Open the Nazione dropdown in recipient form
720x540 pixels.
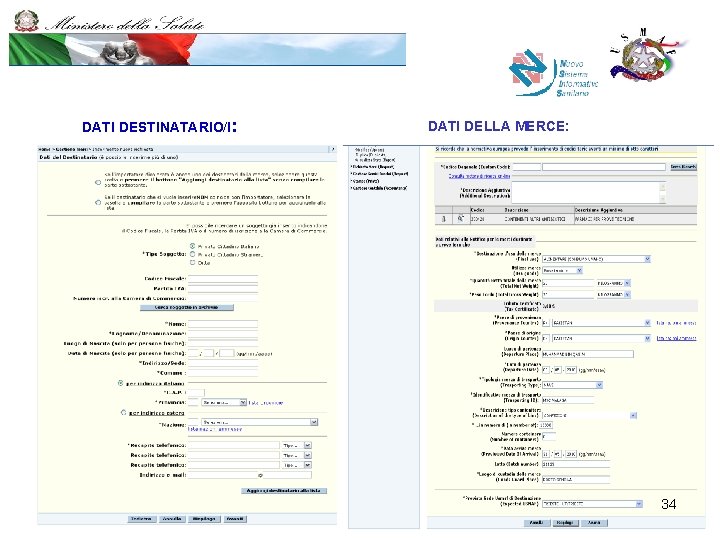(x=259, y=422)
